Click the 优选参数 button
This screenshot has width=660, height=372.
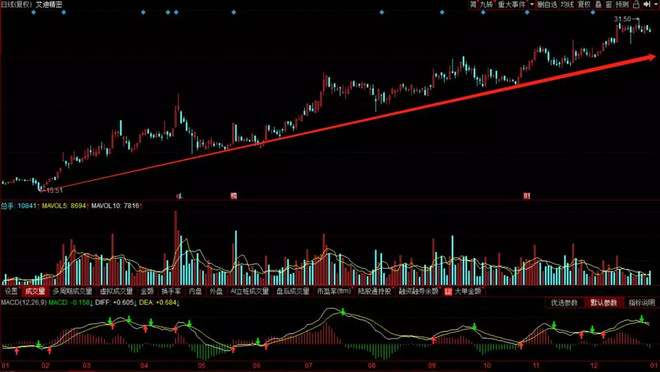(564, 302)
